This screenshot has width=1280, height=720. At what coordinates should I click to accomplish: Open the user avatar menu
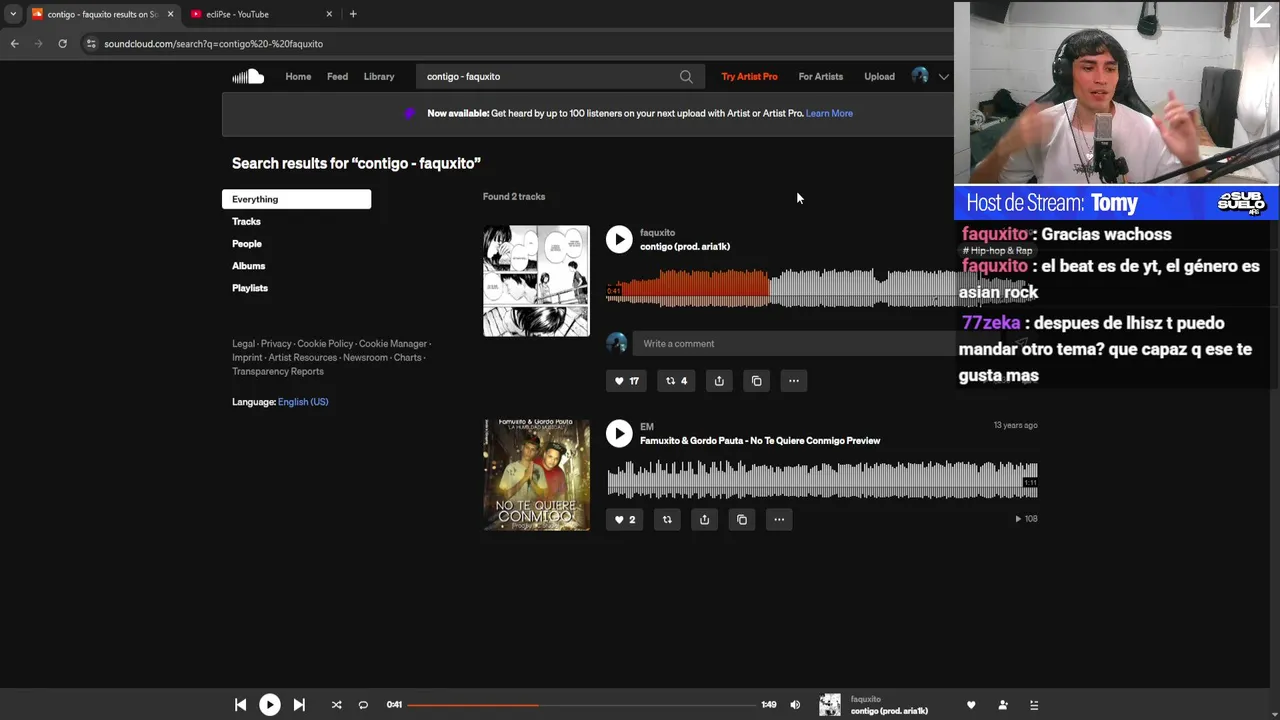[920, 76]
